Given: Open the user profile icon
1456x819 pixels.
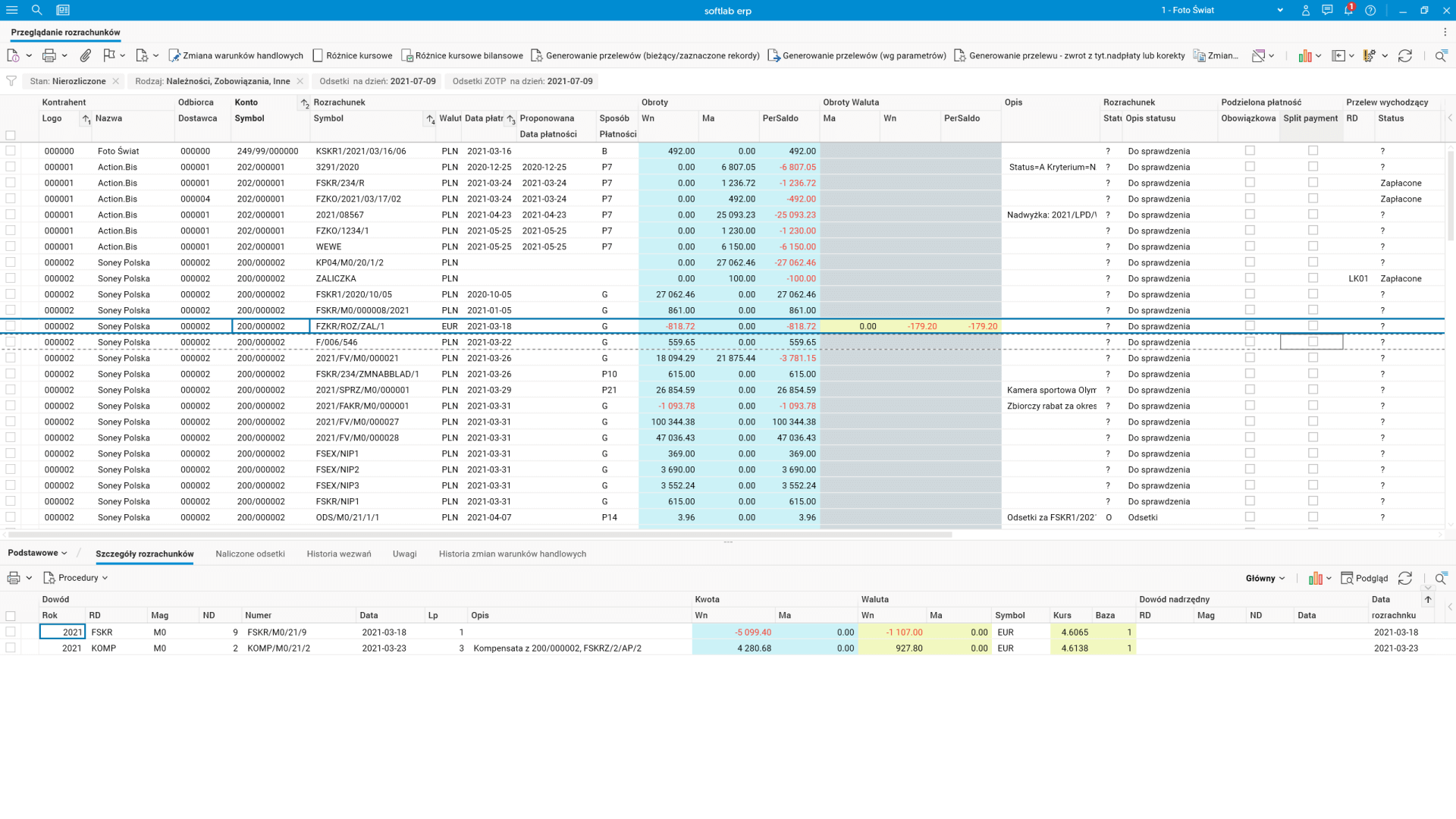Looking at the screenshot, I should tap(1306, 10).
